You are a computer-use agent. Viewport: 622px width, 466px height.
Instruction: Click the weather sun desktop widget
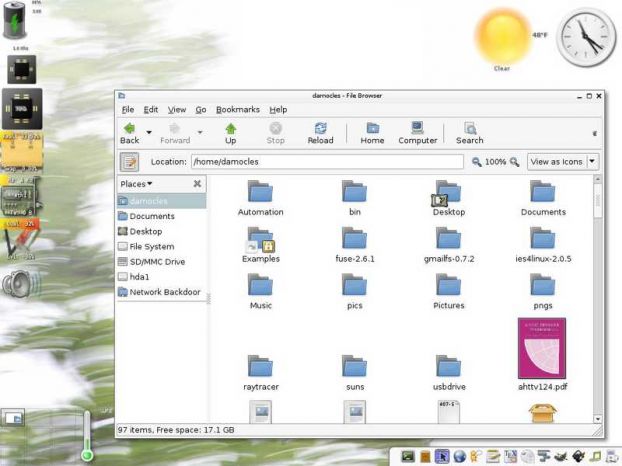click(x=503, y=37)
